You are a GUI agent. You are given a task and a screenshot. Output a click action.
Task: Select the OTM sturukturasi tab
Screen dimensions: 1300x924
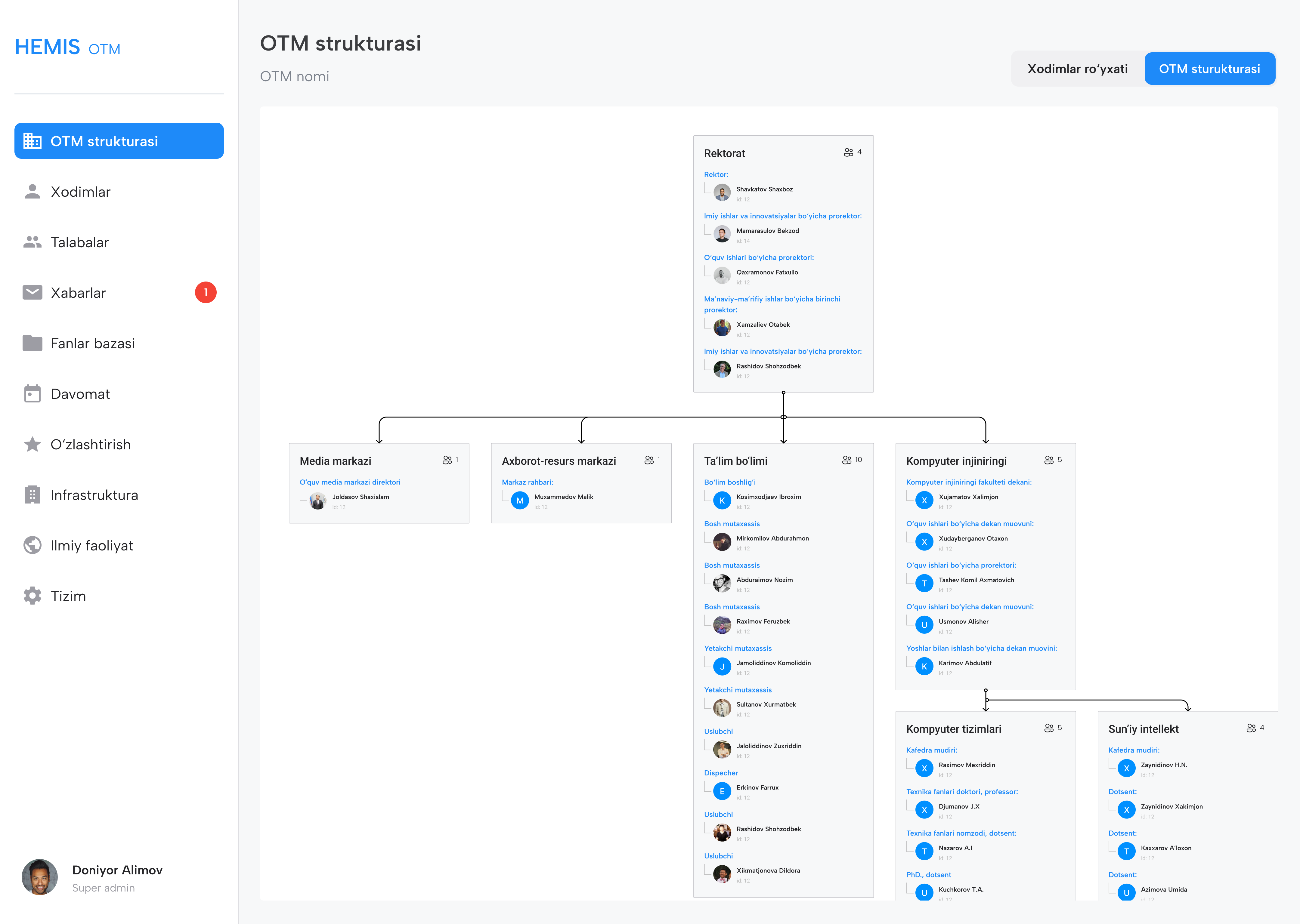coord(1209,69)
